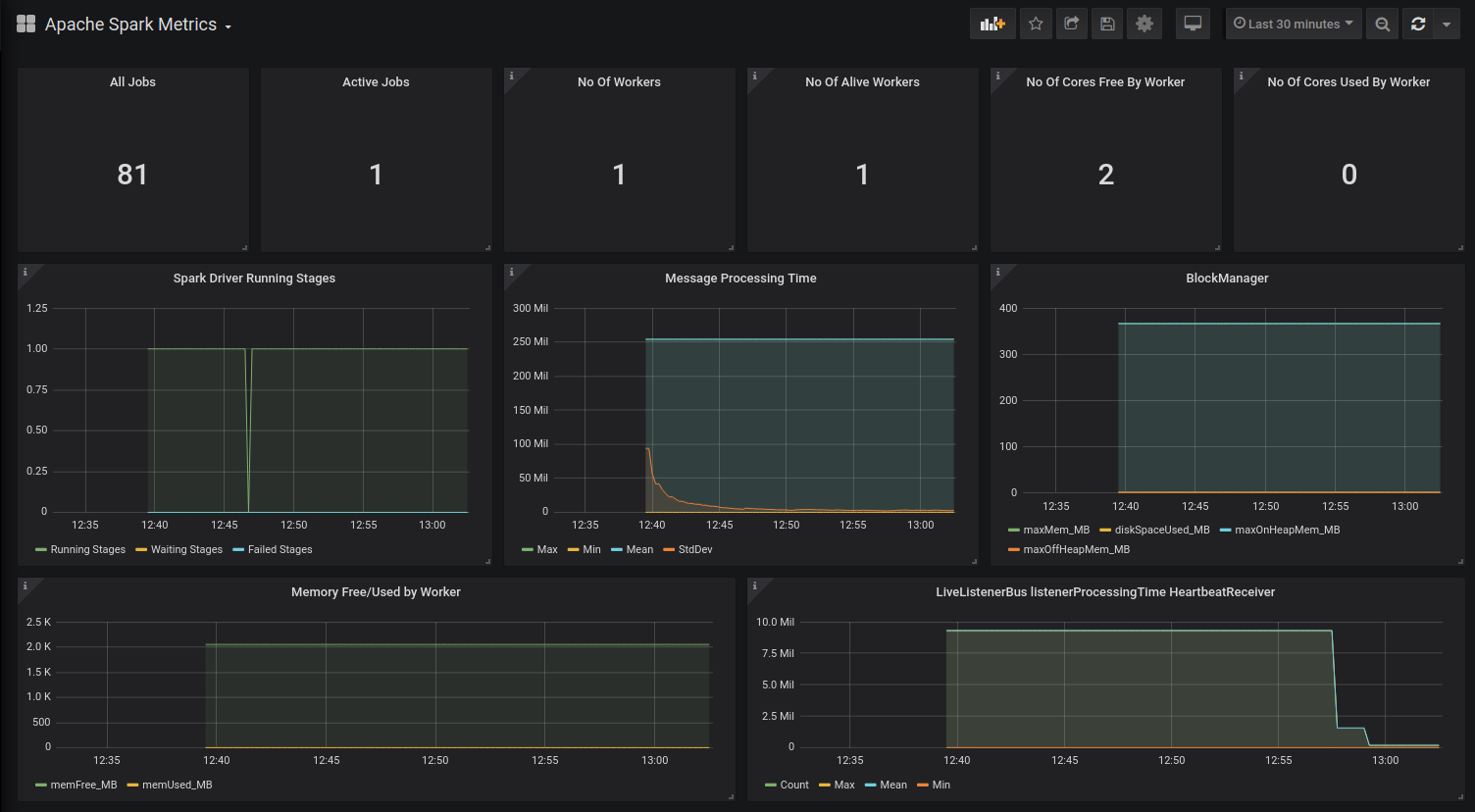Click info icon on Cores Free By Worker panel
This screenshot has width=1475, height=812.
[997, 76]
